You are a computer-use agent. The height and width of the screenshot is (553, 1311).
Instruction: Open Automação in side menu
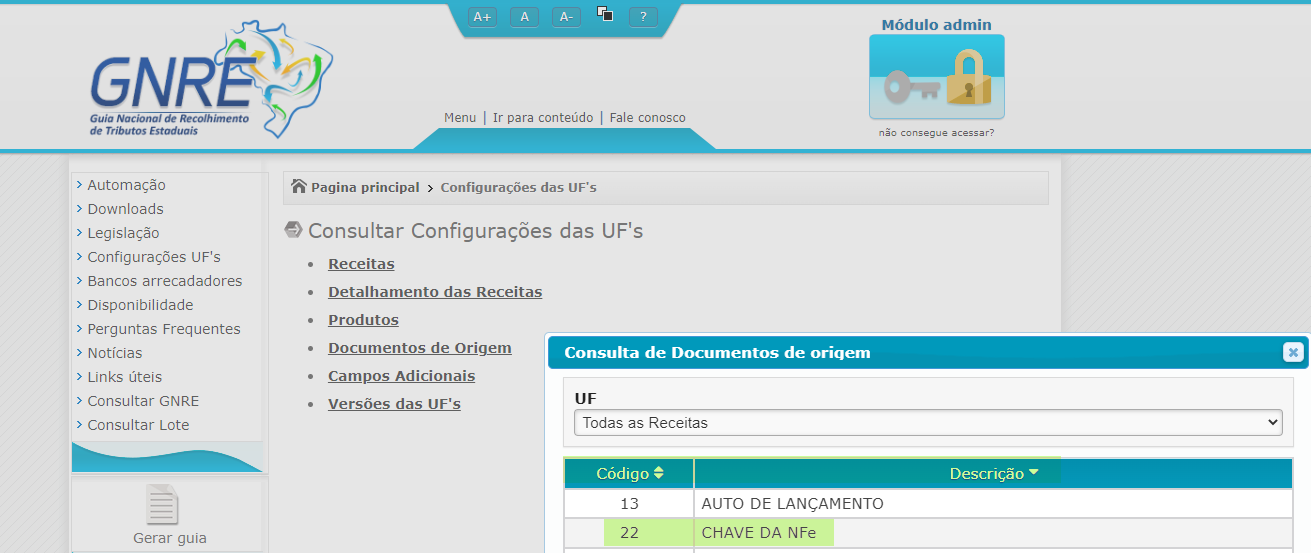pyautogui.click(x=126, y=185)
